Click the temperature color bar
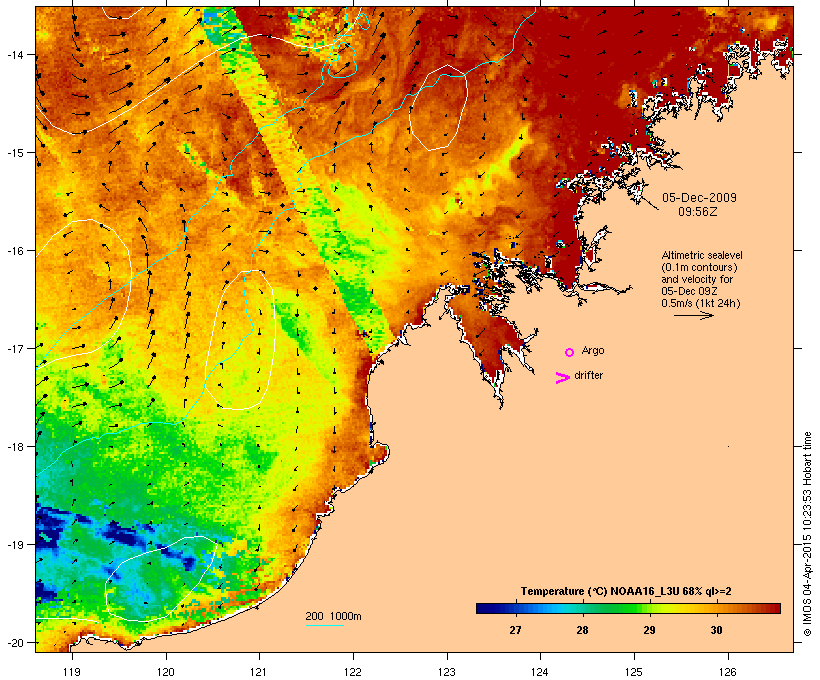The width and height of the screenshot is (820, 680). tap(628, 608)
